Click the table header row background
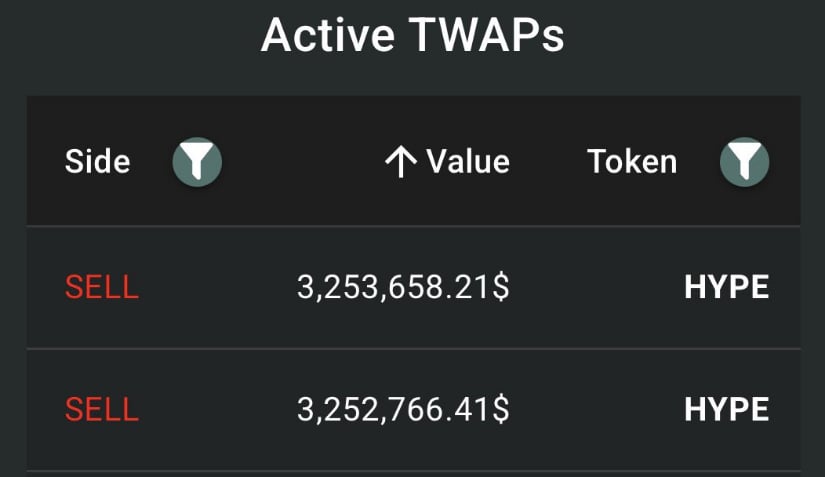The image size is (825, 477). coord(414,161)
